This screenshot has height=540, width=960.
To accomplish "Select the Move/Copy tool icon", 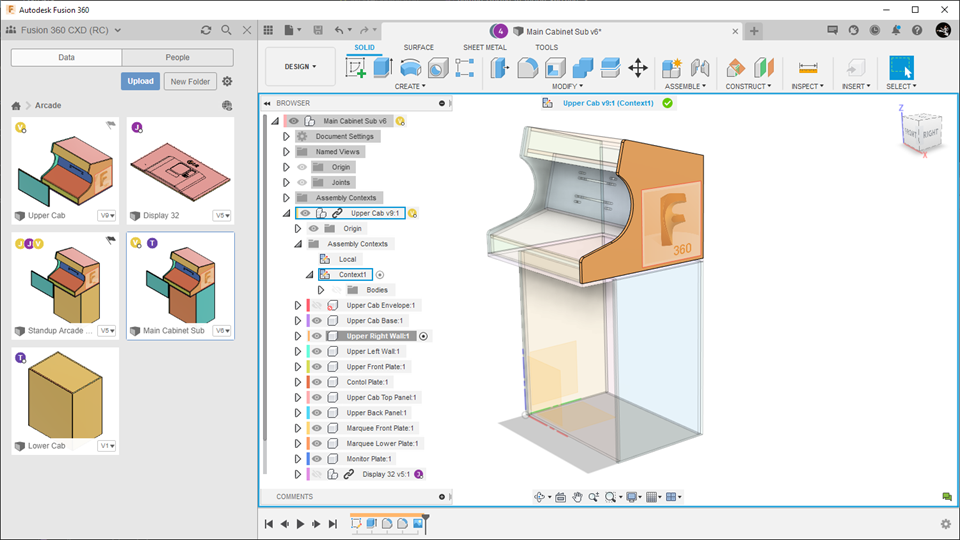I will (638, 68).
